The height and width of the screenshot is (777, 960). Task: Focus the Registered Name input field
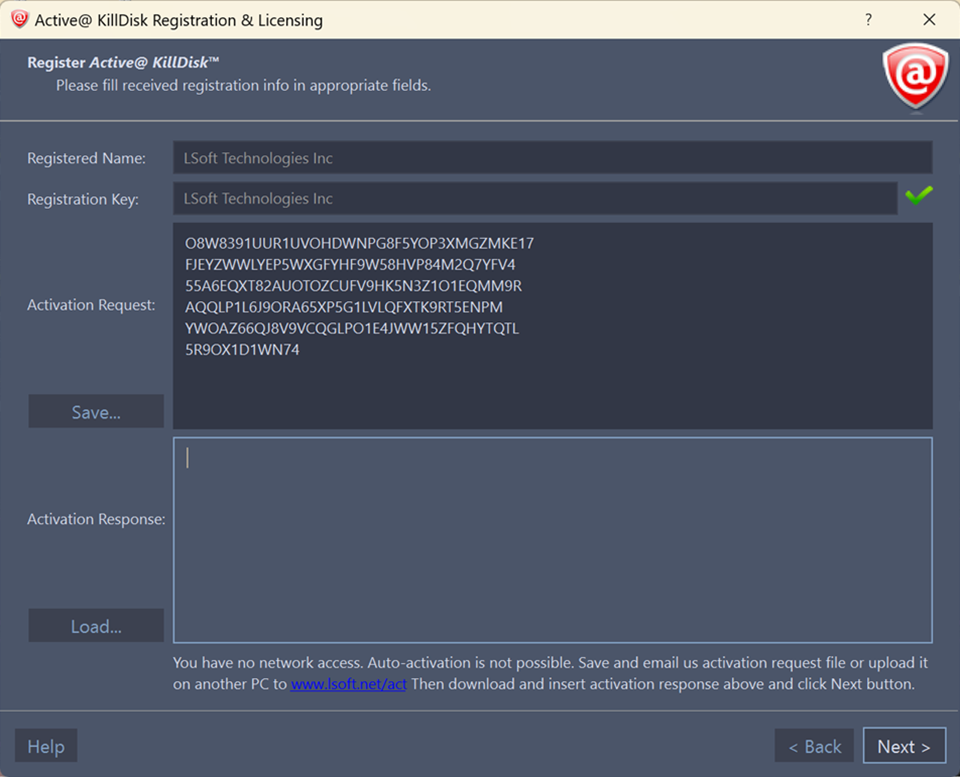(x=552, y=158)
